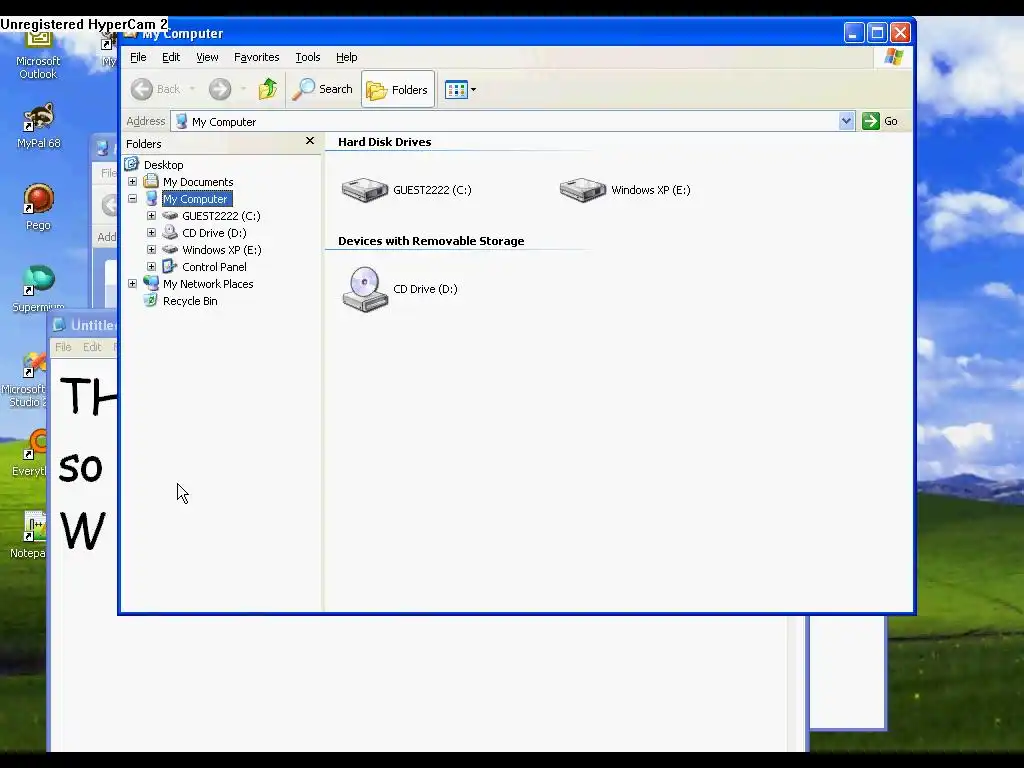Expand CD Drive (D:) tree node
The width and height of the screenshot is (1024, 768).
click(x=152, y=232)
